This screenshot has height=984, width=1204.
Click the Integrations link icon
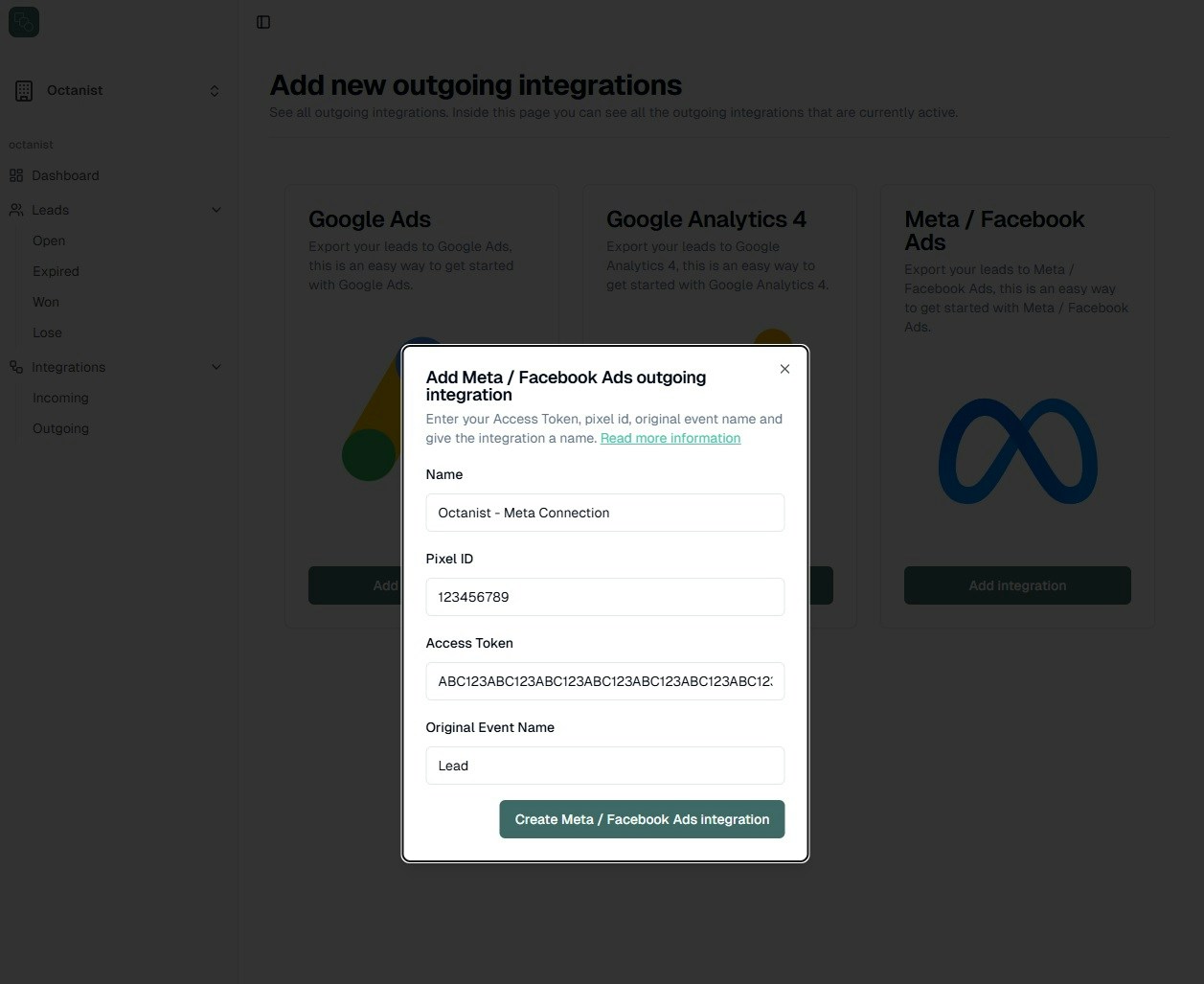16,367
